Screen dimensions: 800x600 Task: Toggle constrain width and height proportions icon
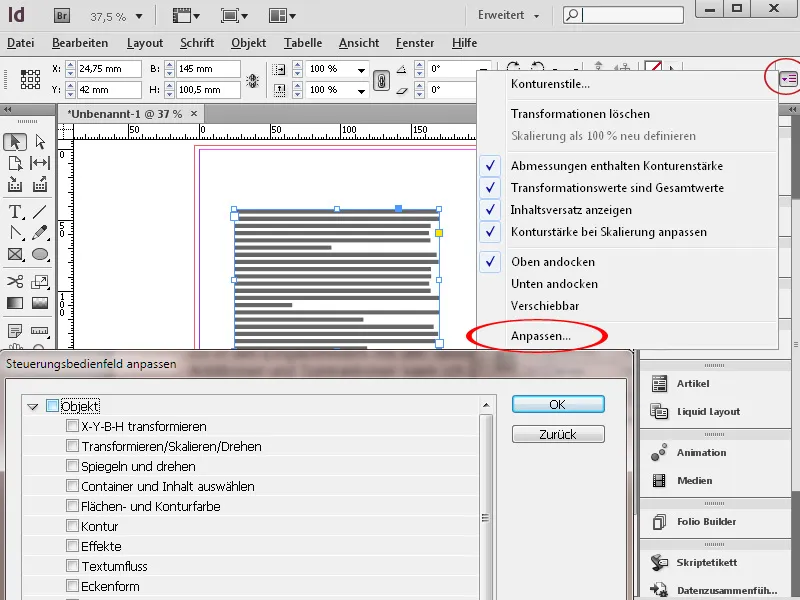253,81
